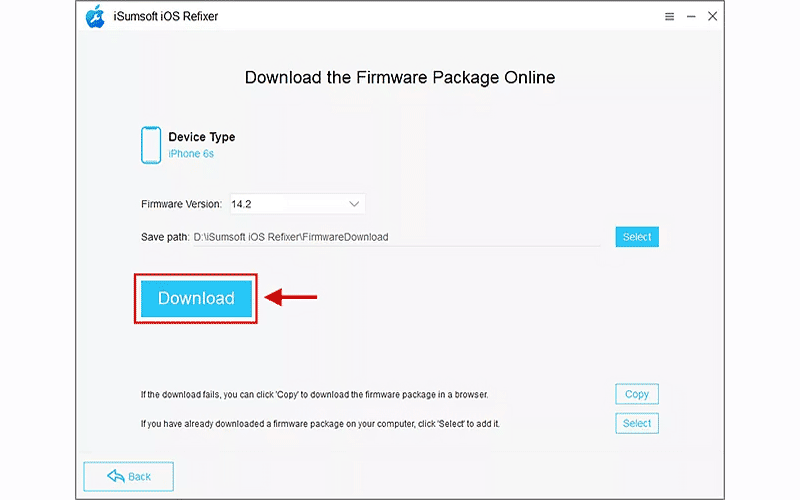Click the 'already downloaded a firmware package' hint
The image size is (800, 500).
320,423
